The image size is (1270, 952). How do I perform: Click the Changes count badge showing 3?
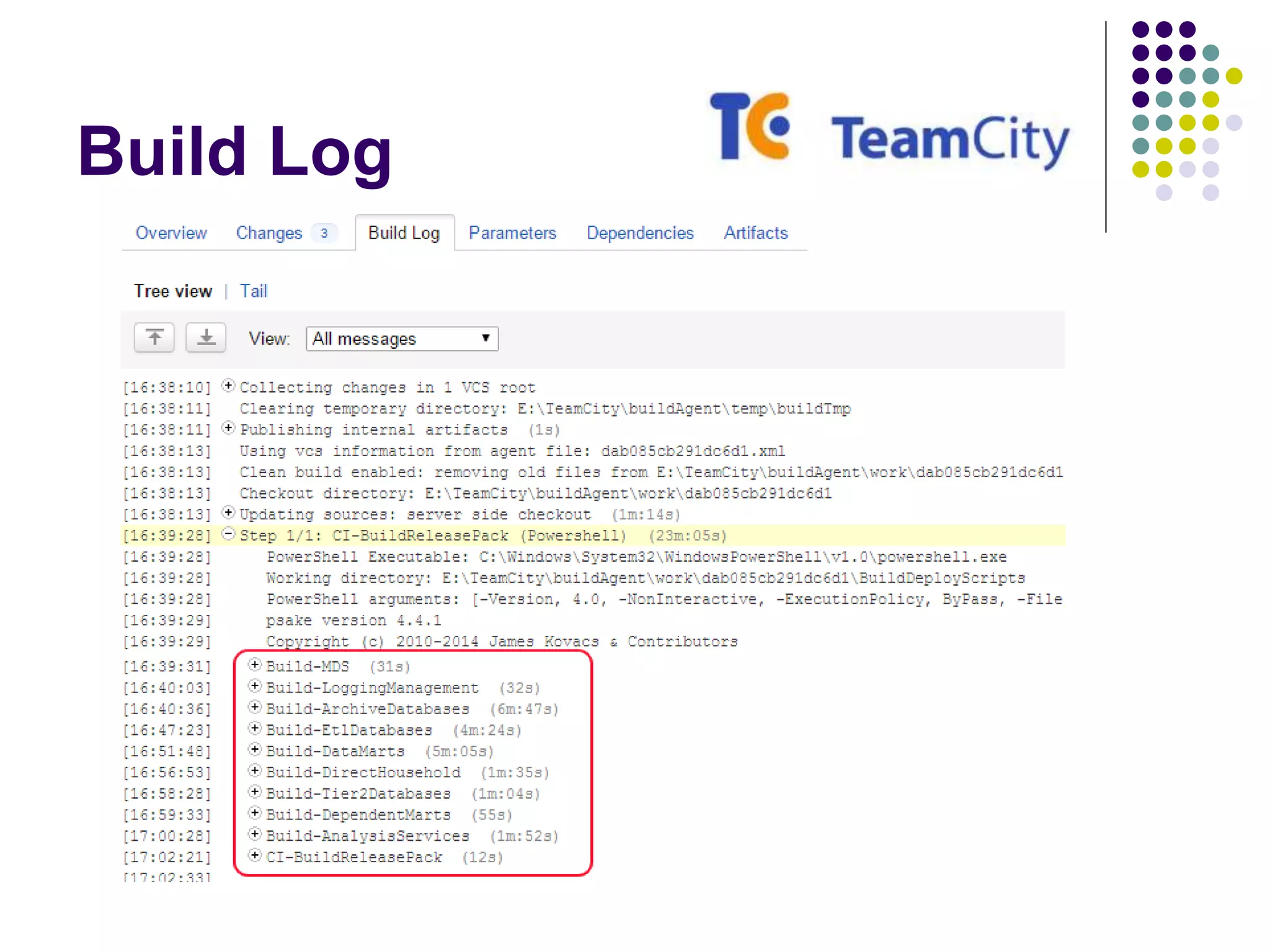[324, 233]
